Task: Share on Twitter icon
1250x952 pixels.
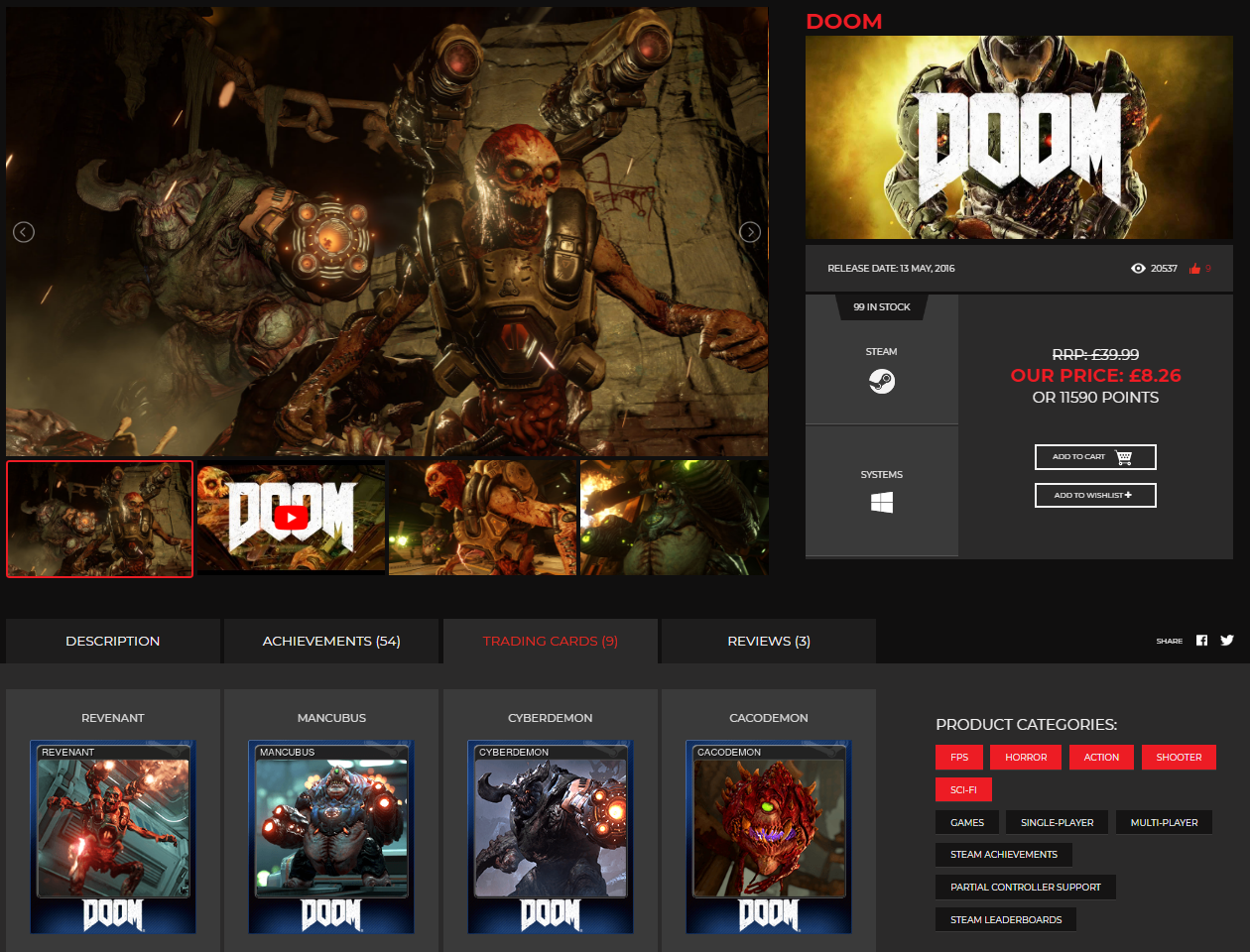Action: pos(1227,641)
